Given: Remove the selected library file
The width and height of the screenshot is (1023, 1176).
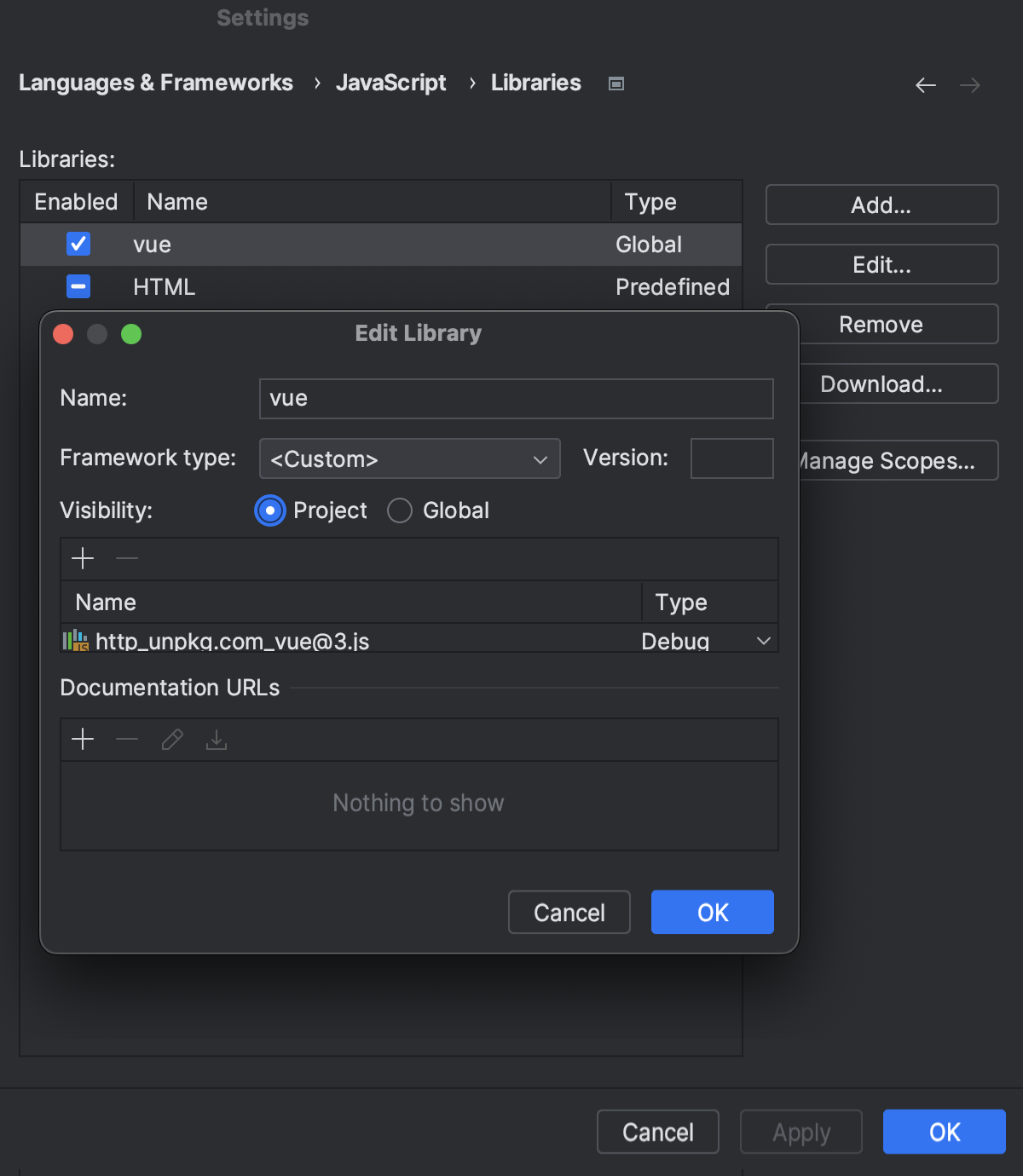Looking at the screenshot, I should (x=126, y=559).
